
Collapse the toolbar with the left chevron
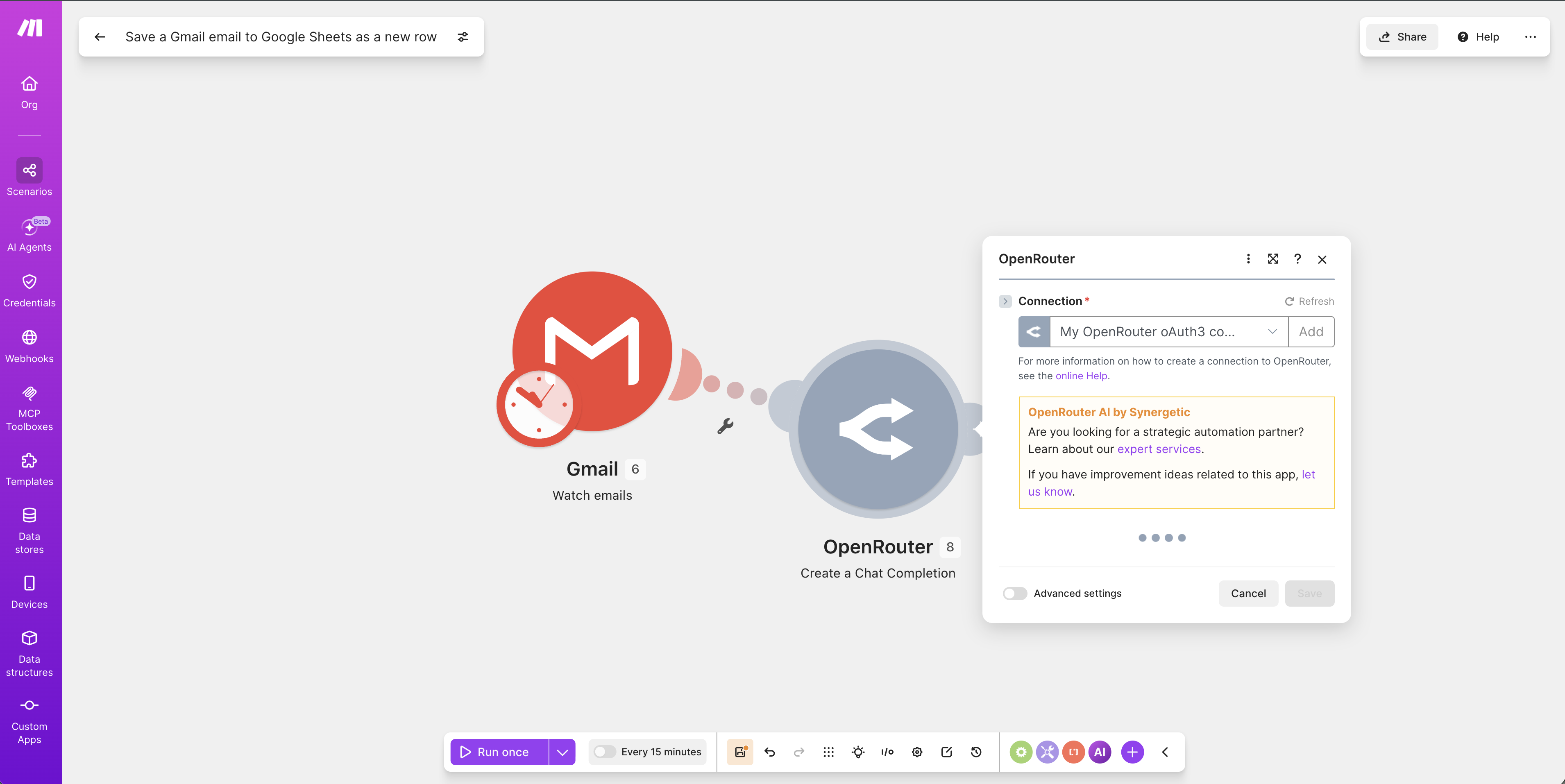(x=1165, y=752)
